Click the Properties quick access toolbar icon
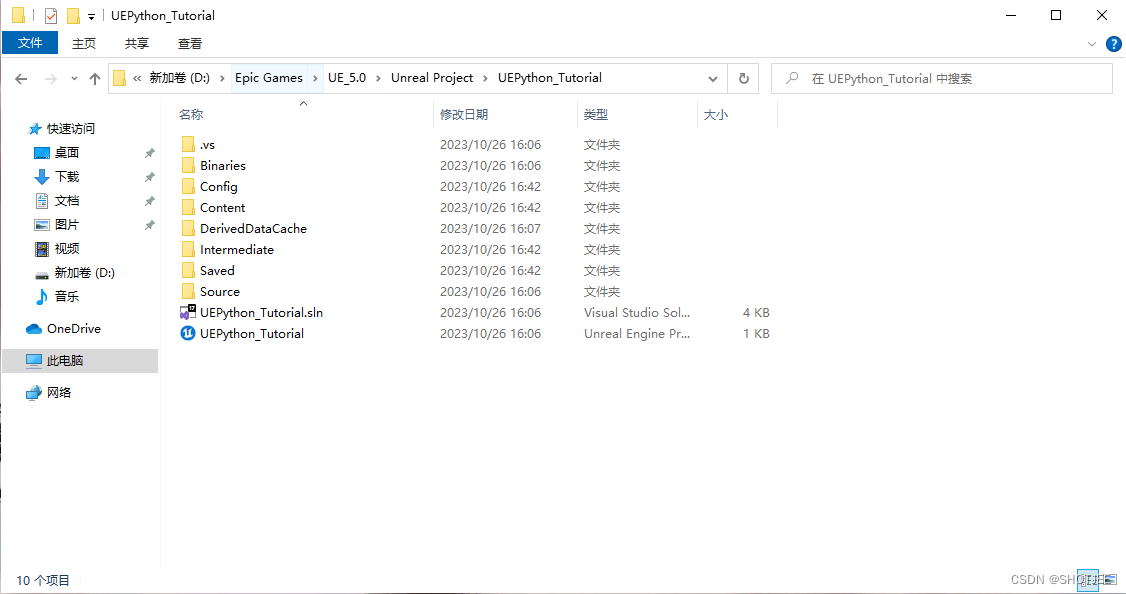 tap(50, 15)
